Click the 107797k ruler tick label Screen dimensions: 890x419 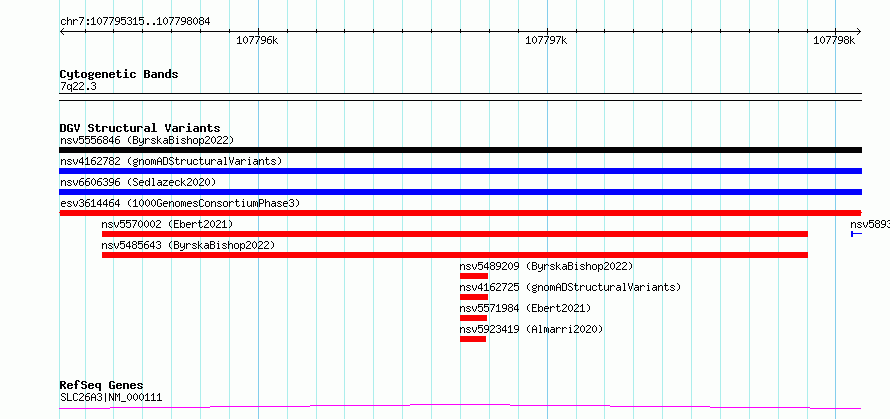546,40
